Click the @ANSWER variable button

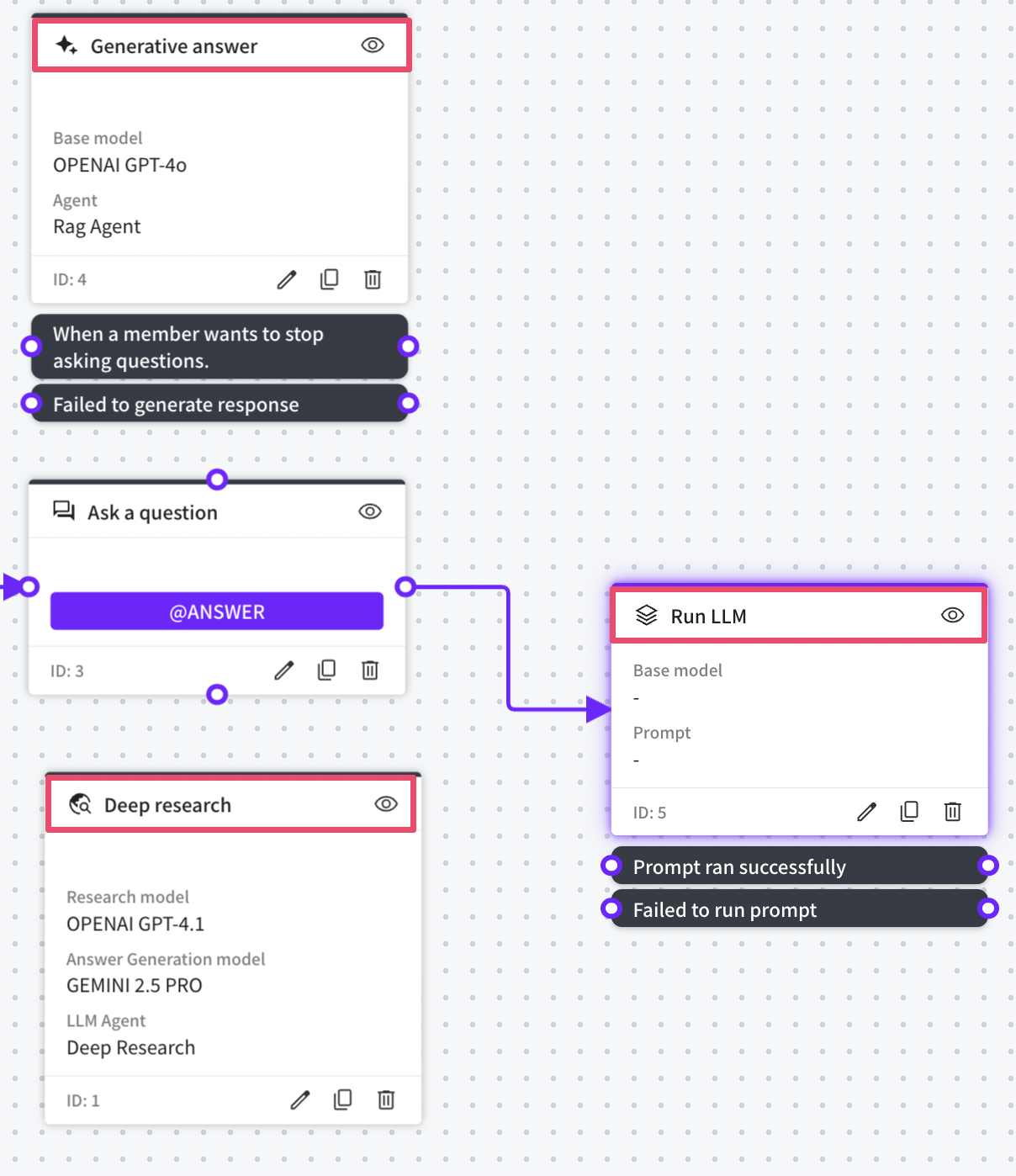pyautogui.click(x=217, y=612)
